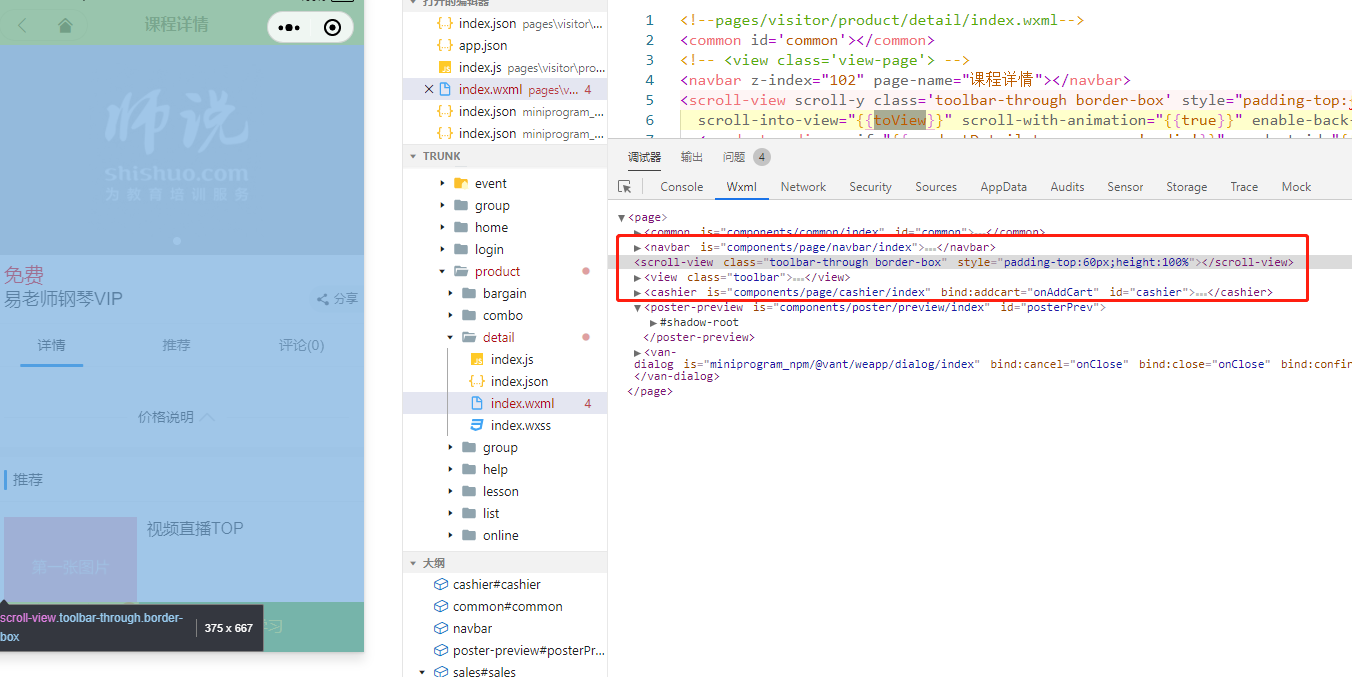Open the Sensor devtools tab
The width and height of the screenshot is (1352, 677).
(x=1125, y=187)
